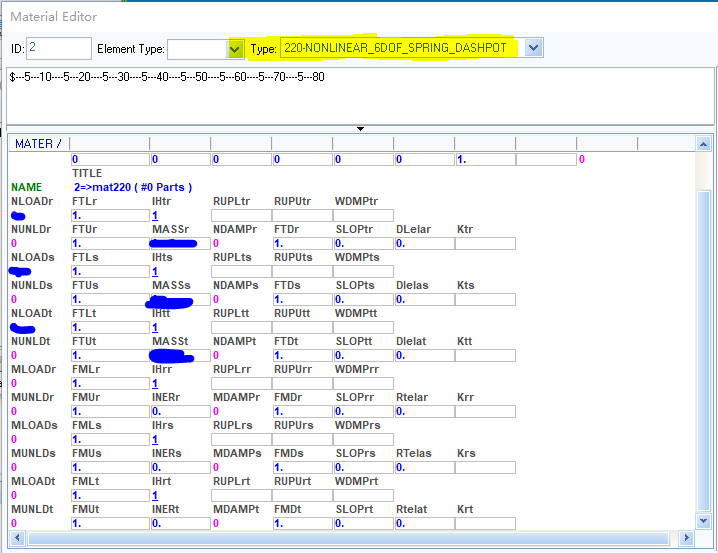
Task: Click the MATER / header cell
Action: 38,144
